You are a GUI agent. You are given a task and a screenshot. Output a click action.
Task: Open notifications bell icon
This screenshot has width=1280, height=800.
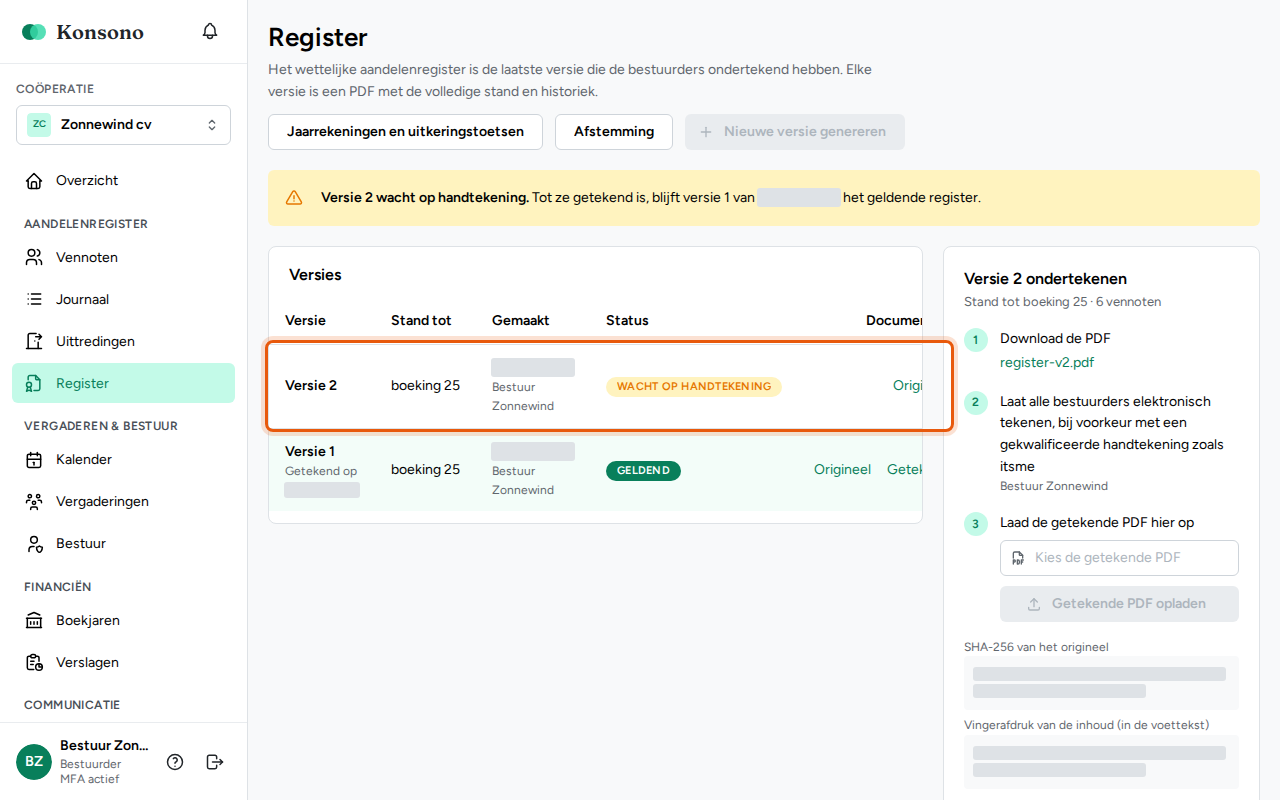(x=210, y=31)
